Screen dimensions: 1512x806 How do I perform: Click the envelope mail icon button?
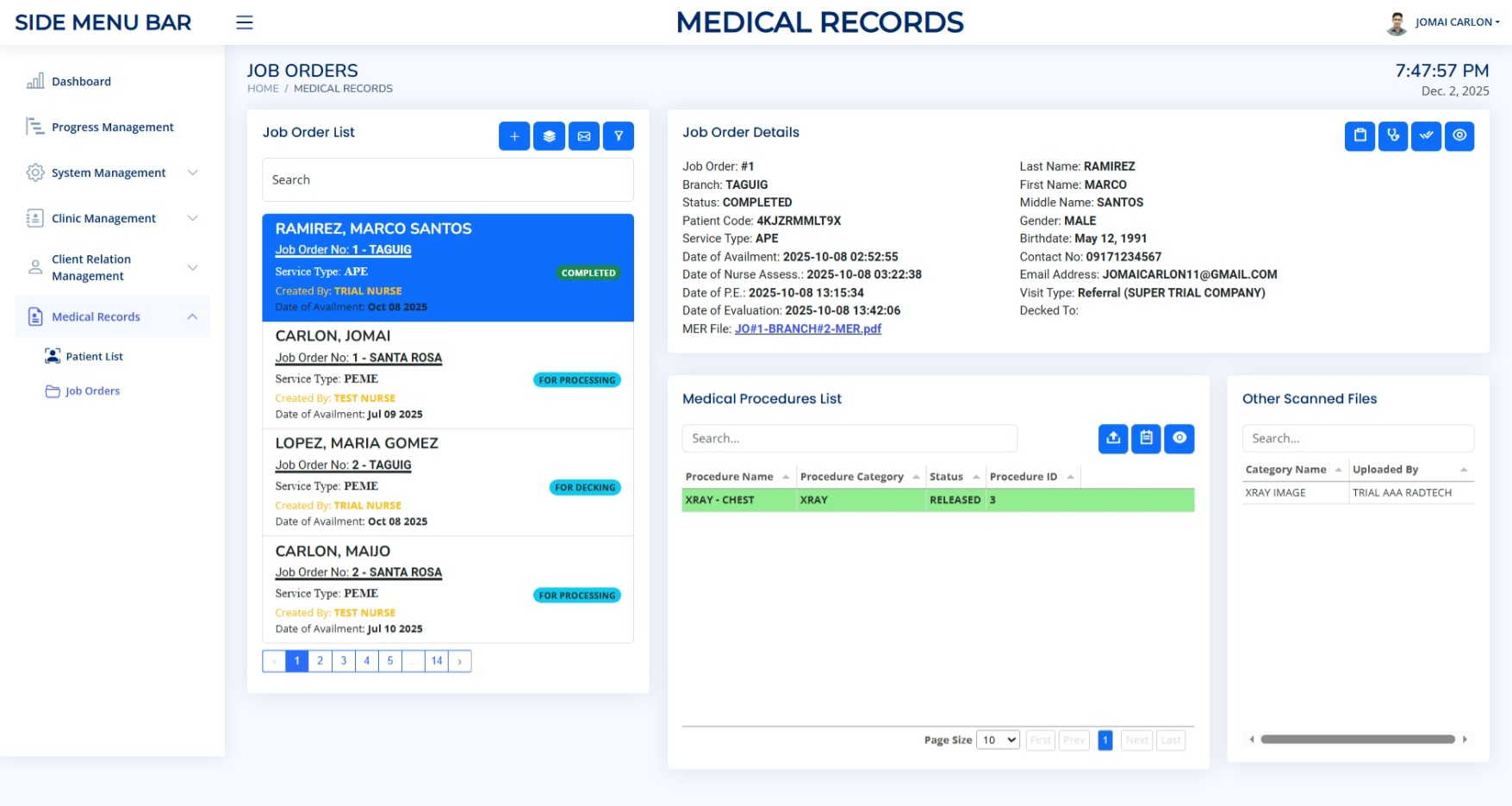pos(583,136)
